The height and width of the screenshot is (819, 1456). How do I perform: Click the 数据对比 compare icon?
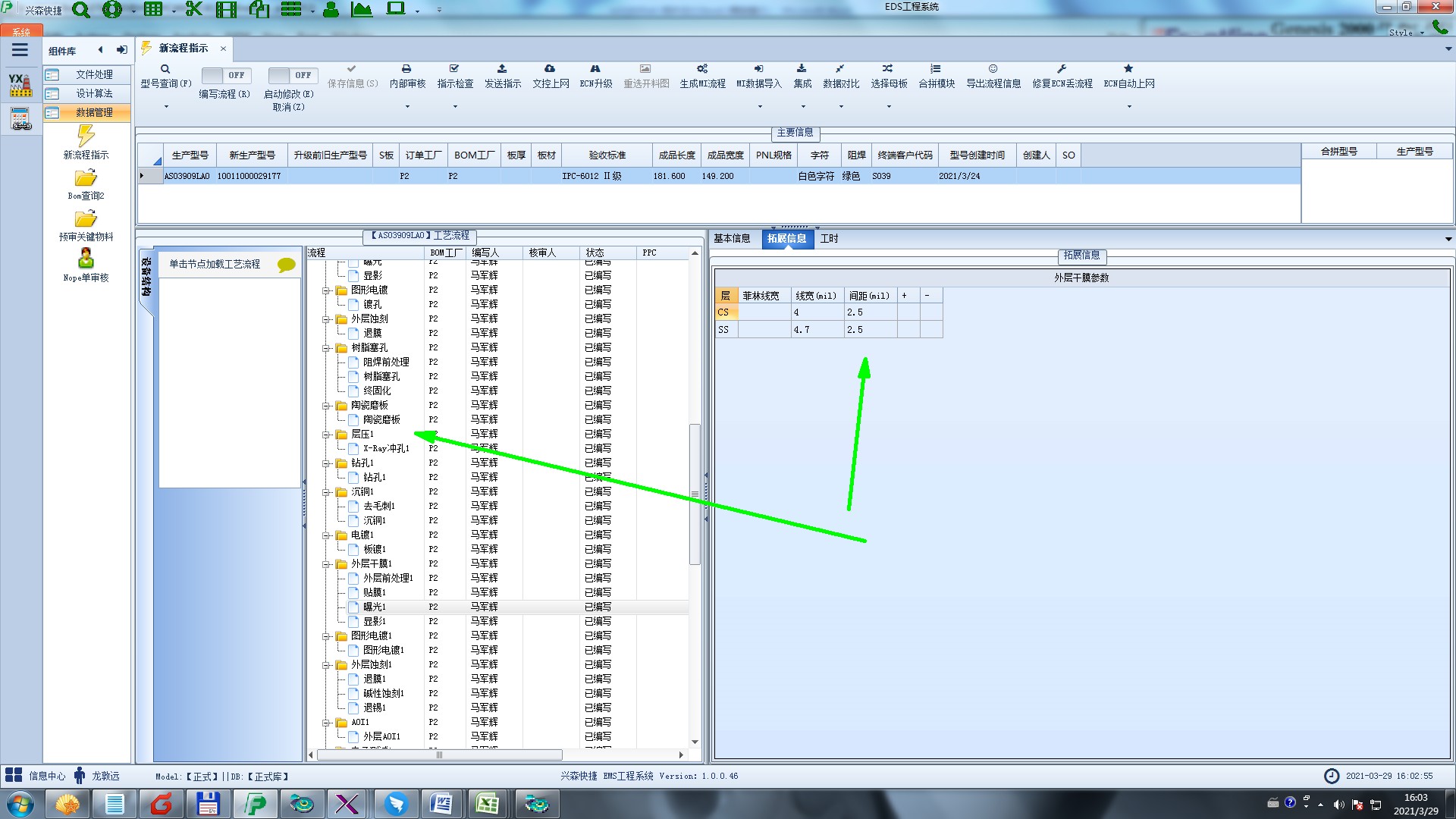[x=840, y=69]
